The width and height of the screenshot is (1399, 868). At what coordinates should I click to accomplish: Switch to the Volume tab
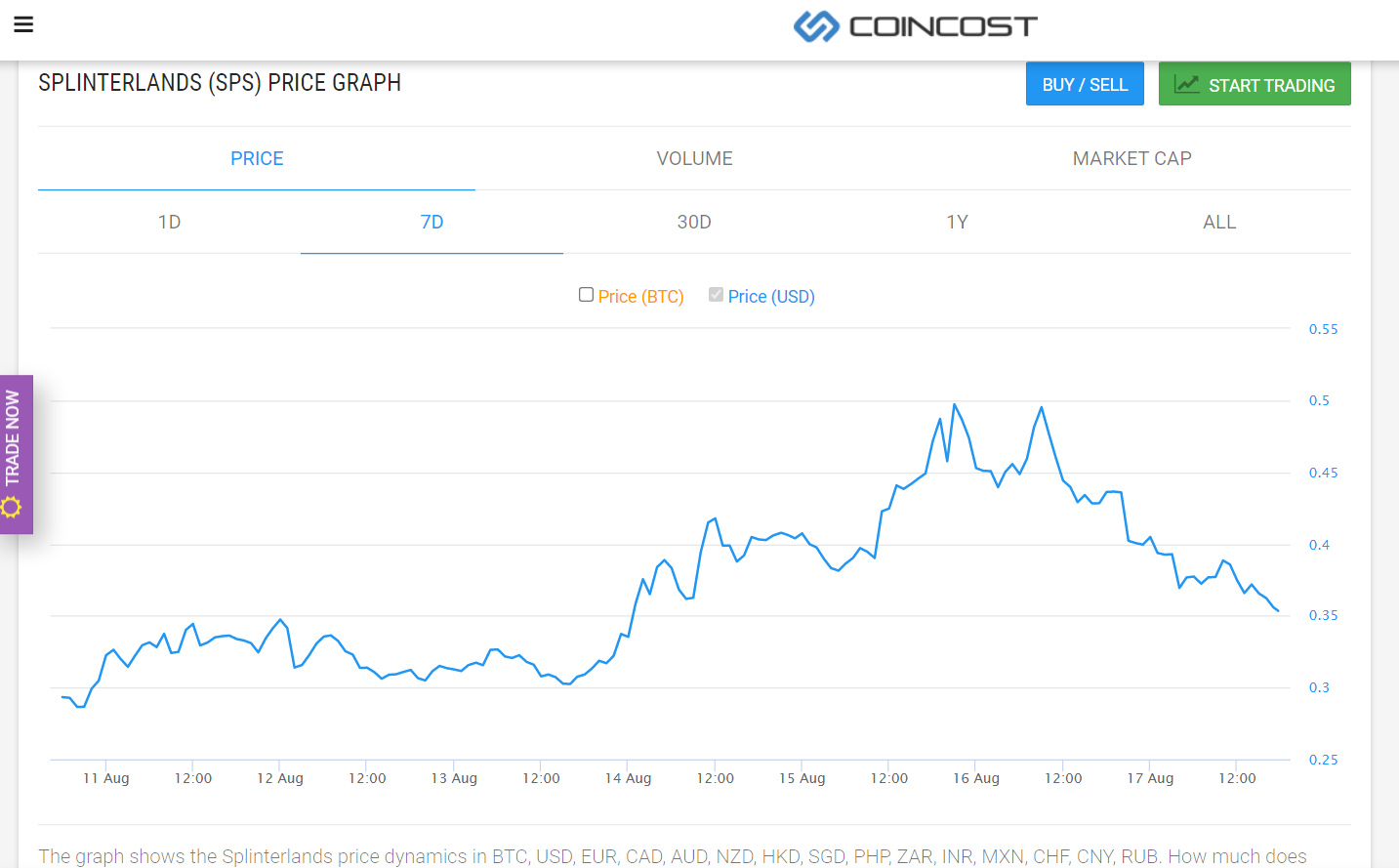pyautogui.click(x=694, y=158)
